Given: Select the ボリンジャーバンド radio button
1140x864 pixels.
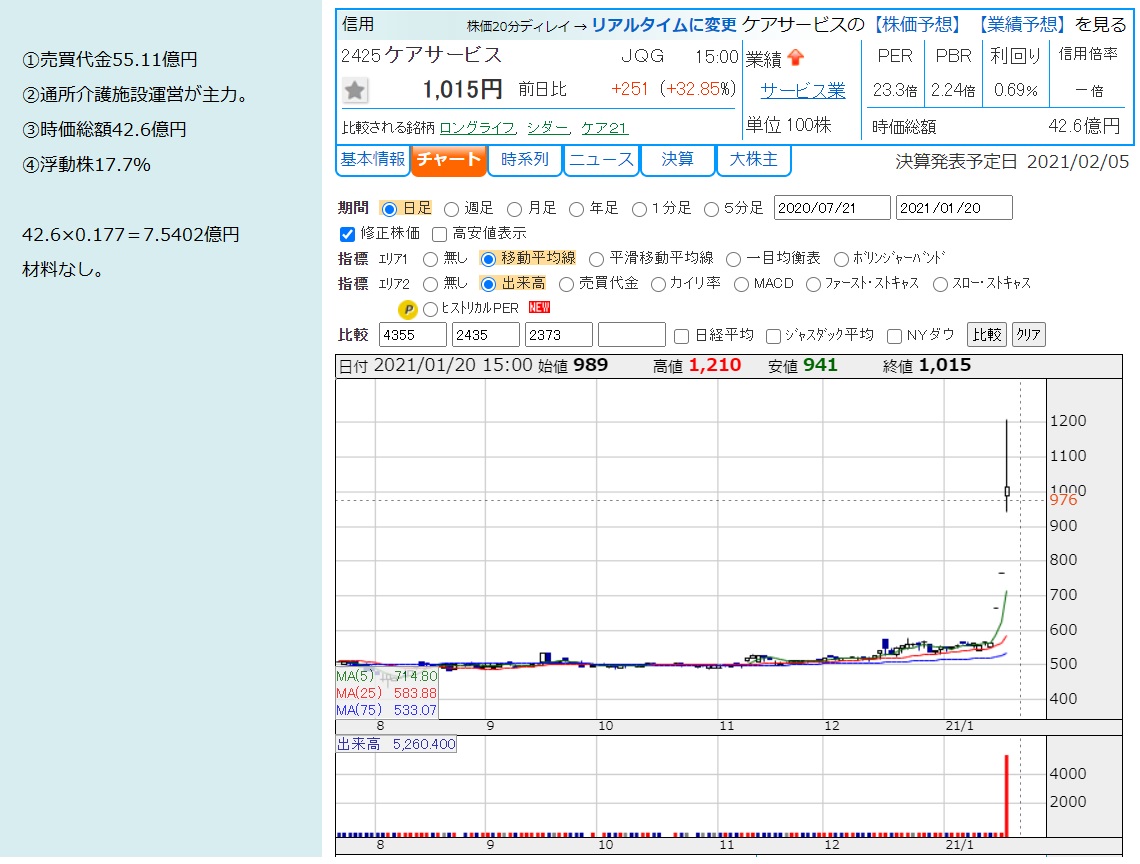Looking at the screenshot, I should 841,259.
